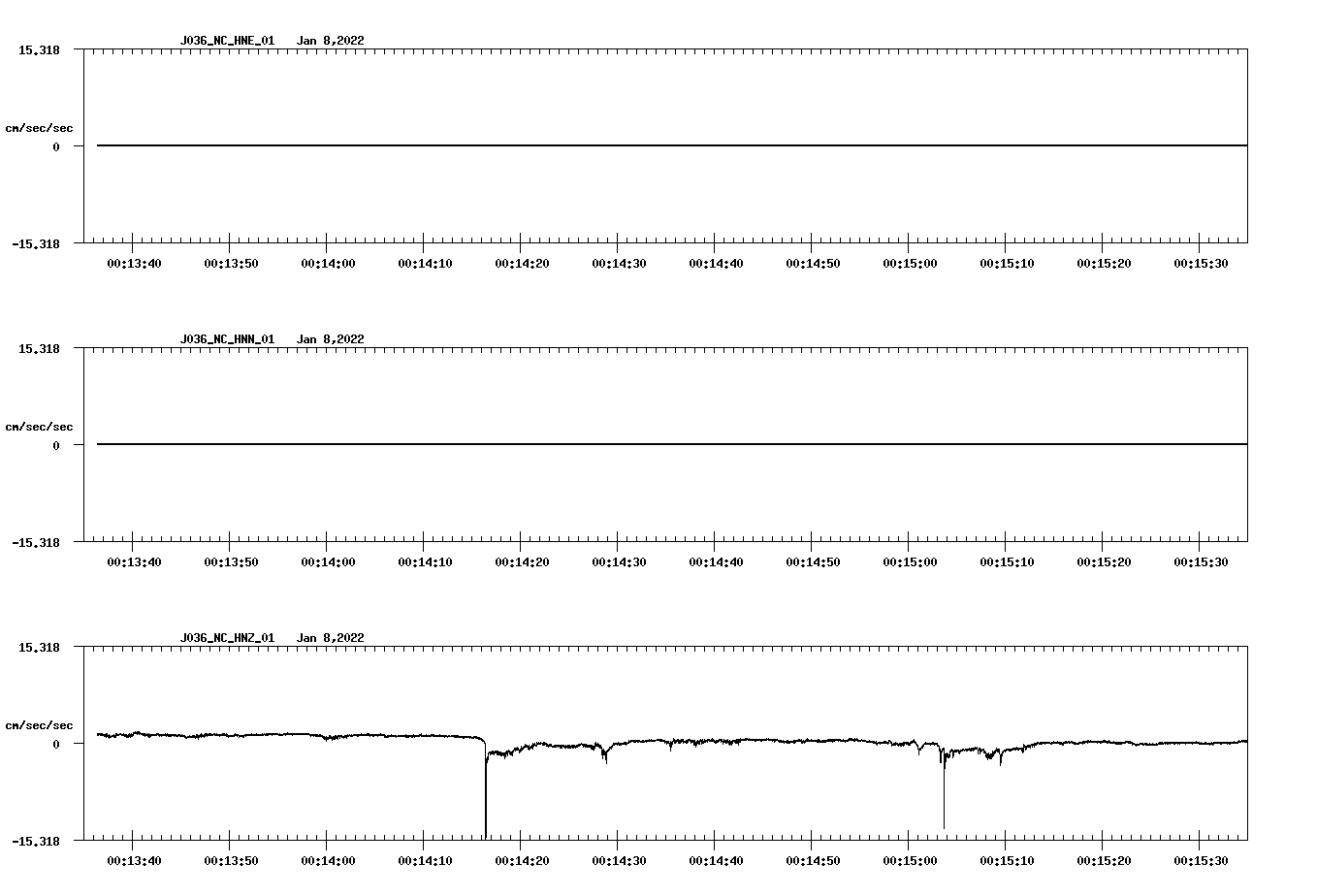
Task: Click the 00:14:50 time label under HNE plot
Action: pos(813,263)
